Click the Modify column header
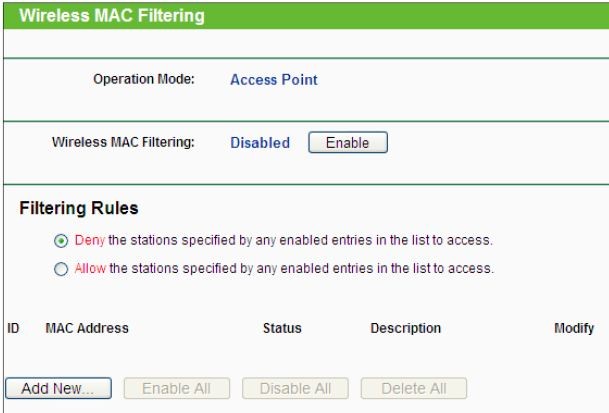This screenshot has width=609, height=413. pyautogui.click(x=574, y=328)
